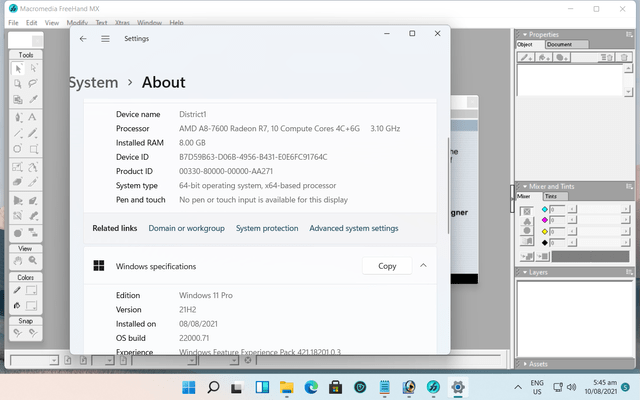Collapse the Mixer and Tints panel

click(x=525, y=187)
